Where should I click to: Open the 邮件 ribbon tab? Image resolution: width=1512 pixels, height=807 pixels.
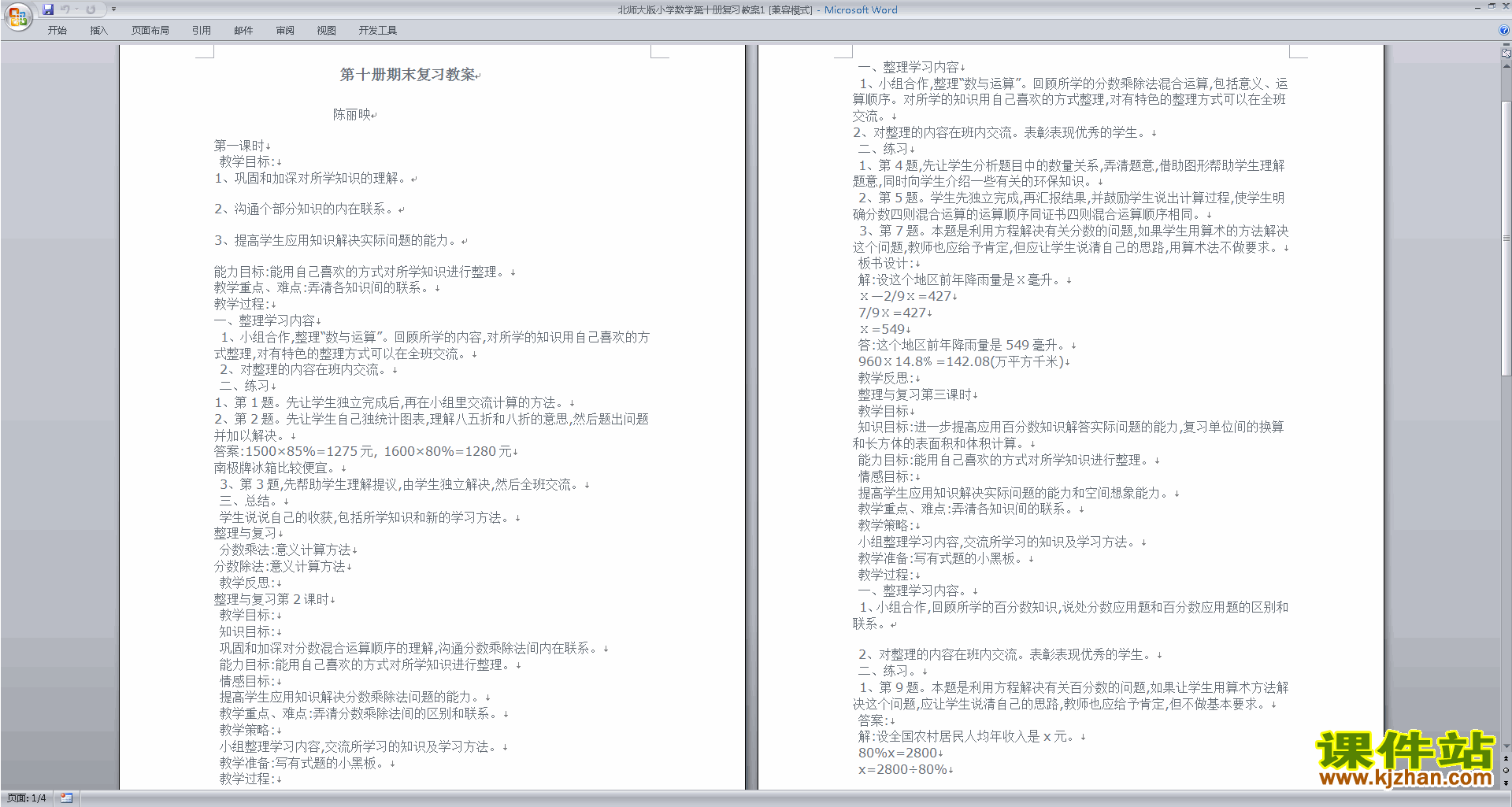pyautogui.click(x=243, y=30)
